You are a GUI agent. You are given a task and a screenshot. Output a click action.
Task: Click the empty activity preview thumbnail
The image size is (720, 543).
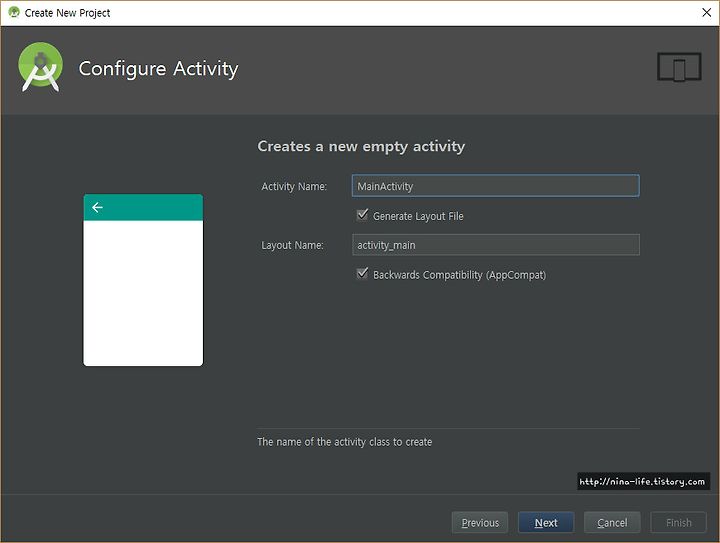coord(143,280)
